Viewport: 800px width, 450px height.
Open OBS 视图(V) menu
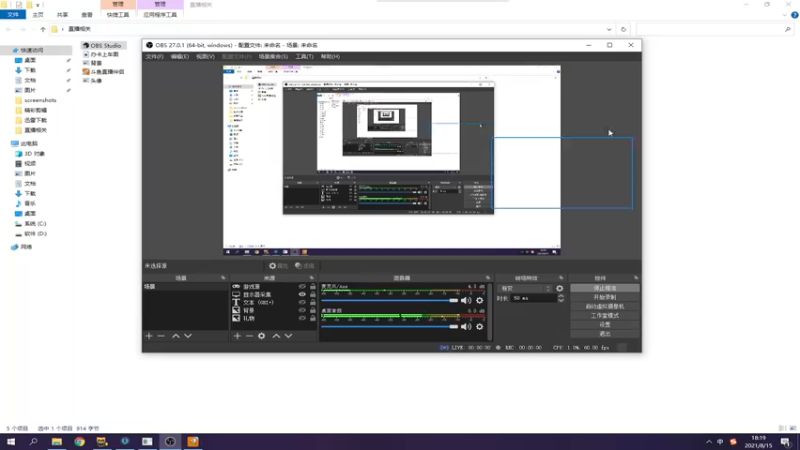(205, 57)
